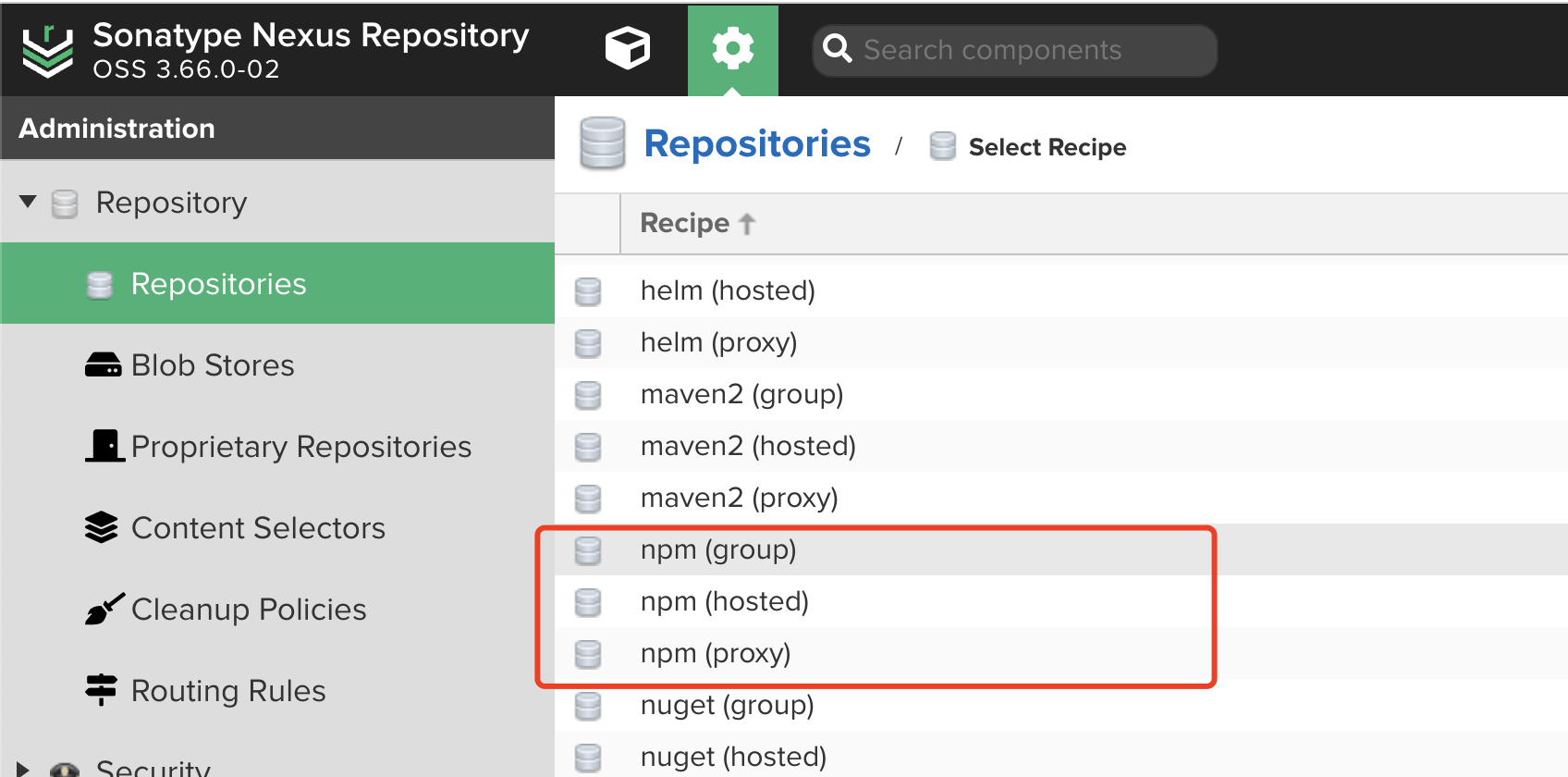1568x777 pixels.
Task: Collapse the Repository tree section
Action: [x=28, y=202]
